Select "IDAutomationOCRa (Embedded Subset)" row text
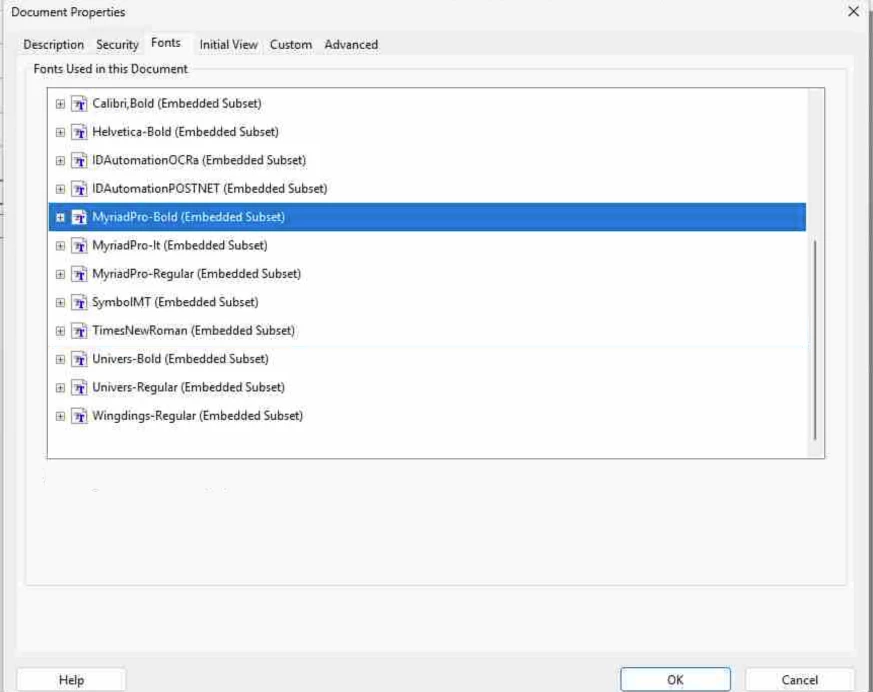The height and width of the screenshot is (692, 873). (199, 160)
